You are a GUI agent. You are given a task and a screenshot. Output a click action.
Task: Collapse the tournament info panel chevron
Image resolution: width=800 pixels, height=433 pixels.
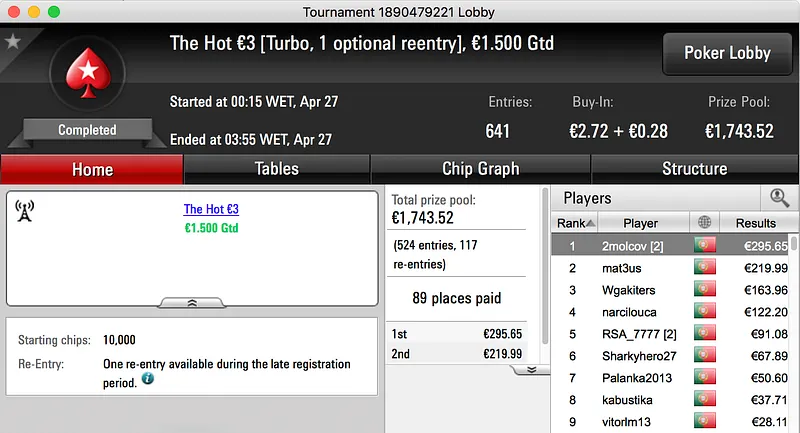(192, 301)
